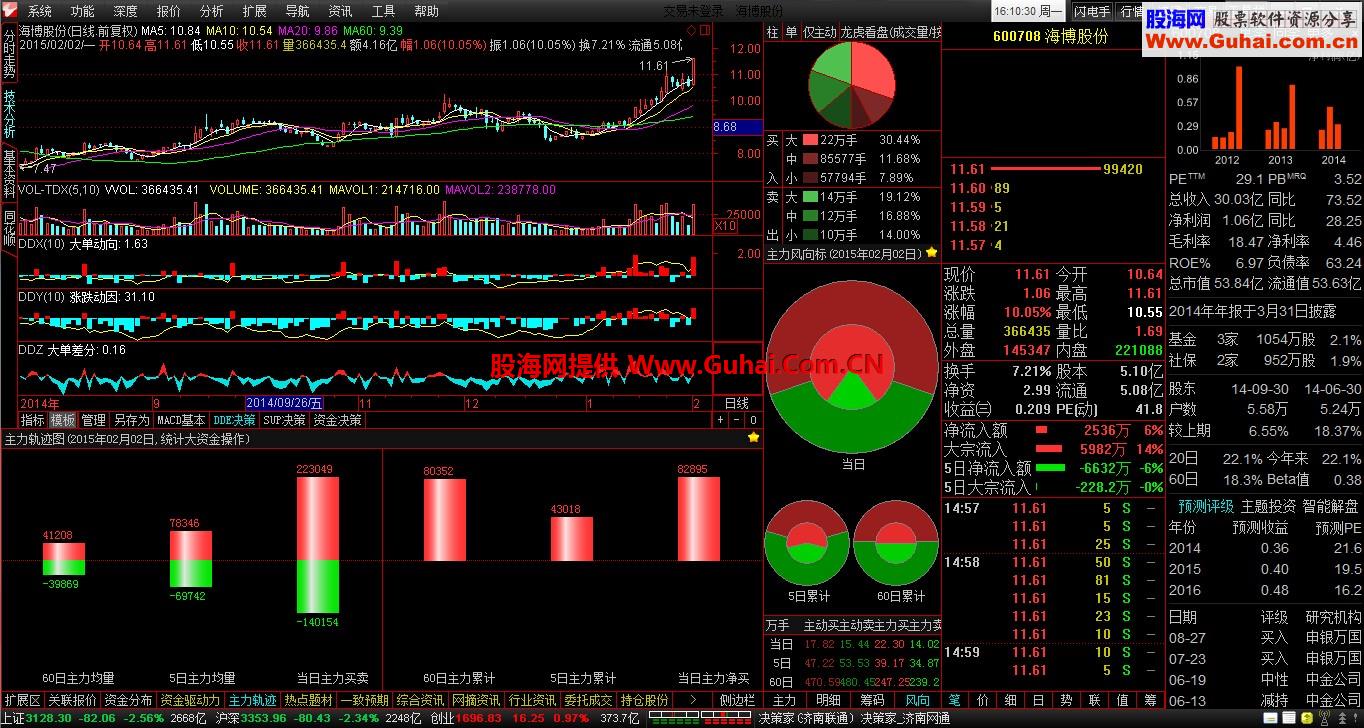
Task: Click the right arrow after 持仓股份 tab
Action: click(693, 700)
